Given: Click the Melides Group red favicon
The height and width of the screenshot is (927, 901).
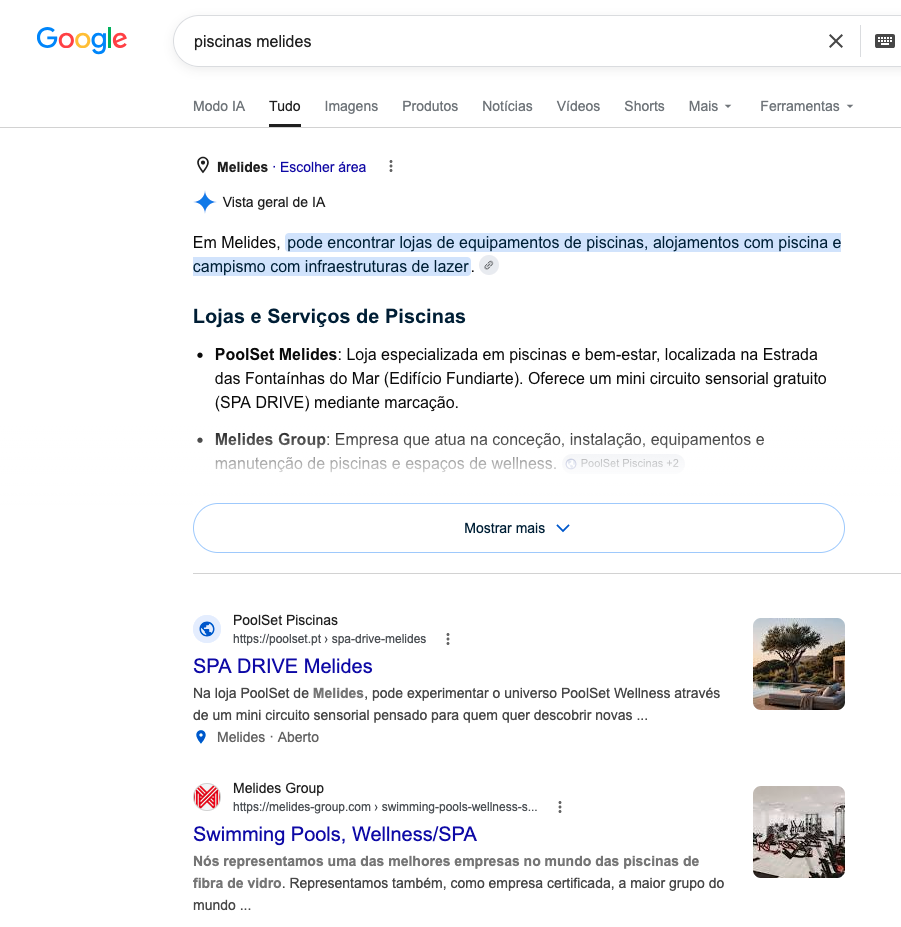Looking at the screenshot, I should tap(207, 797).
